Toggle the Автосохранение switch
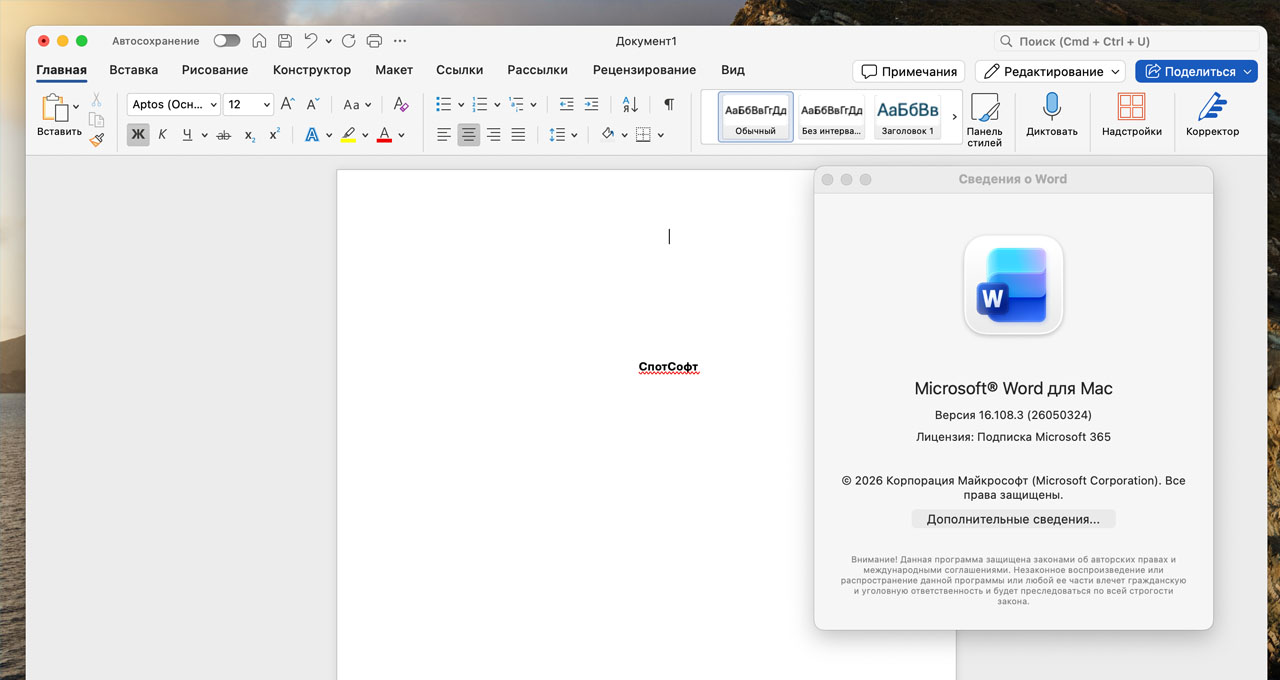Image resolution: width=1280 pixels, height=680 pixels. (227, 41)
